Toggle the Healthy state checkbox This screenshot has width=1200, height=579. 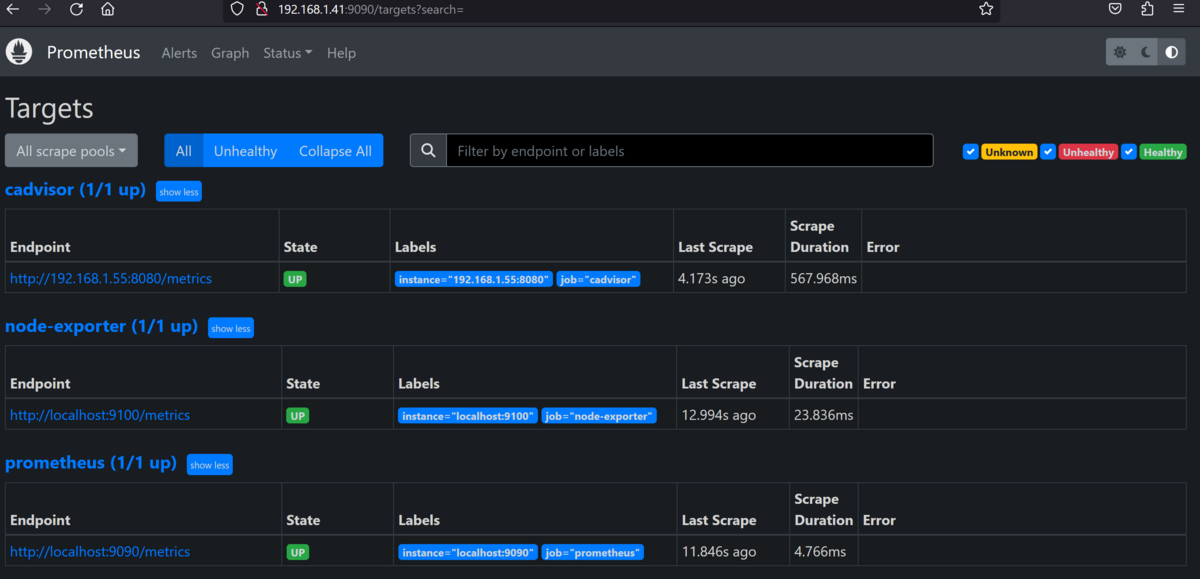(x=1129, y=152)
